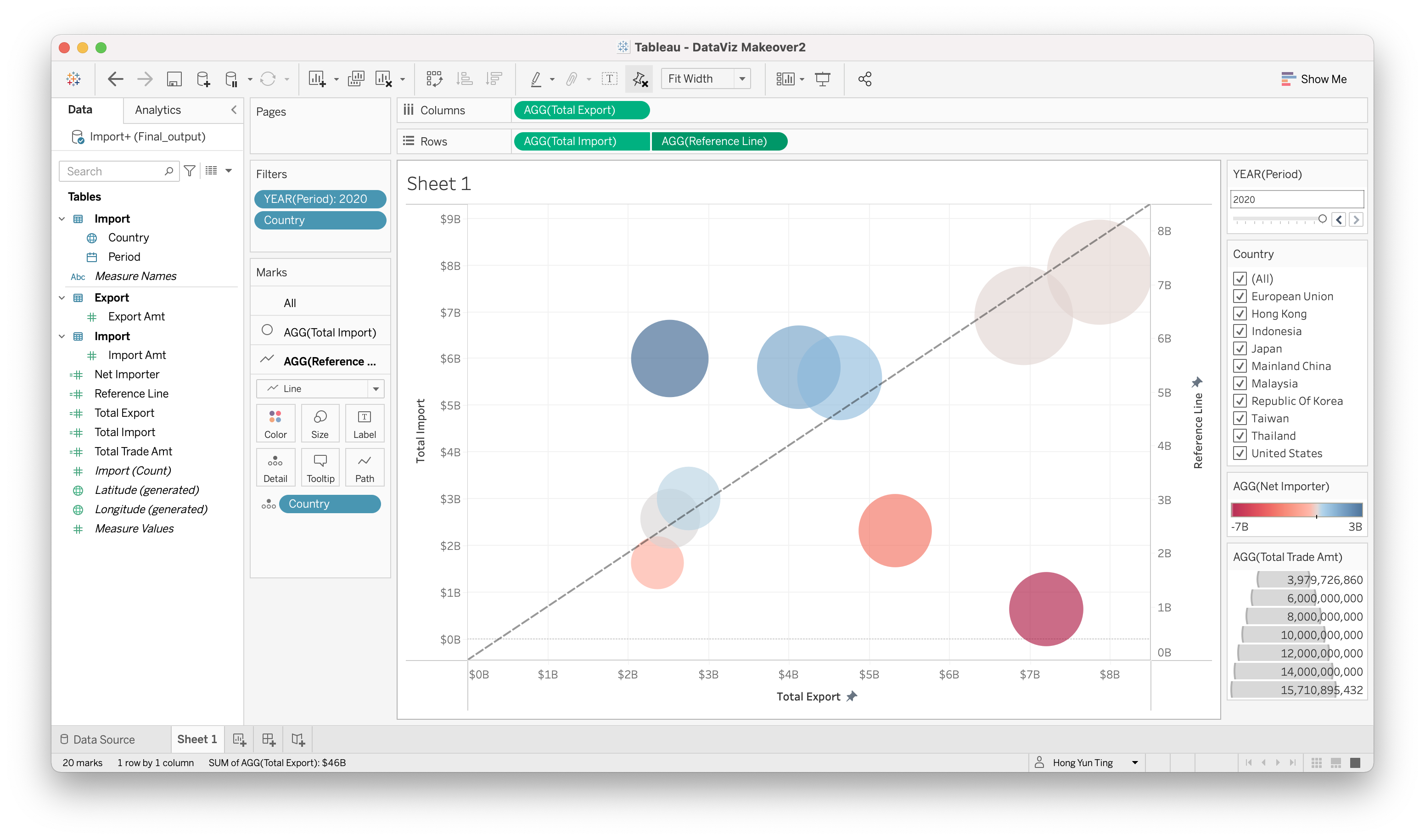Click the YEAR(Period) slider handle

pyautogui.click(x=1322, y=219)
